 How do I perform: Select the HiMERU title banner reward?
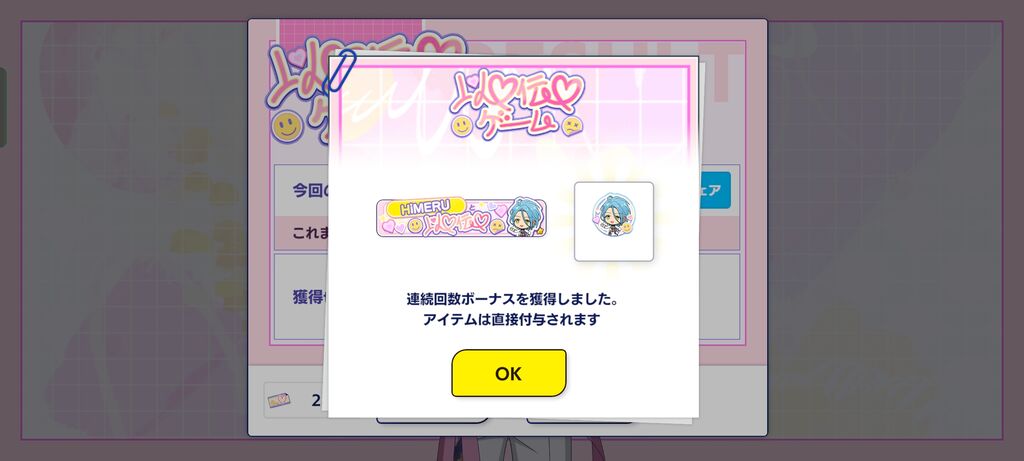(x=462, y=218)
